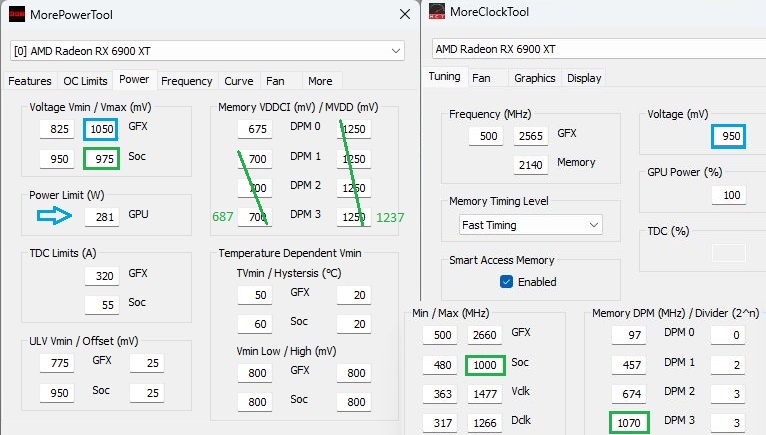
Task: Click the Voltage (mV) field 950
Action: pos(728,136)
